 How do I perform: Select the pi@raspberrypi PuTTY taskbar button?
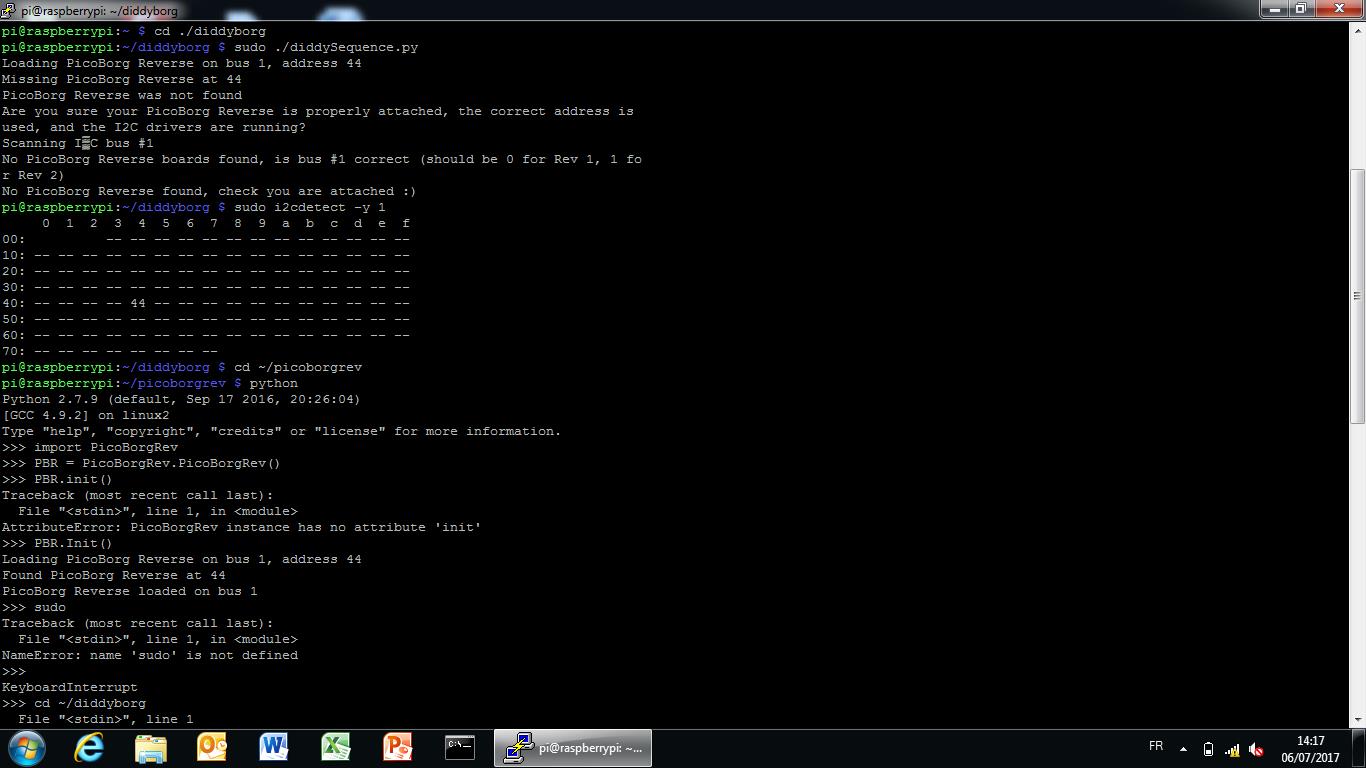573,748
